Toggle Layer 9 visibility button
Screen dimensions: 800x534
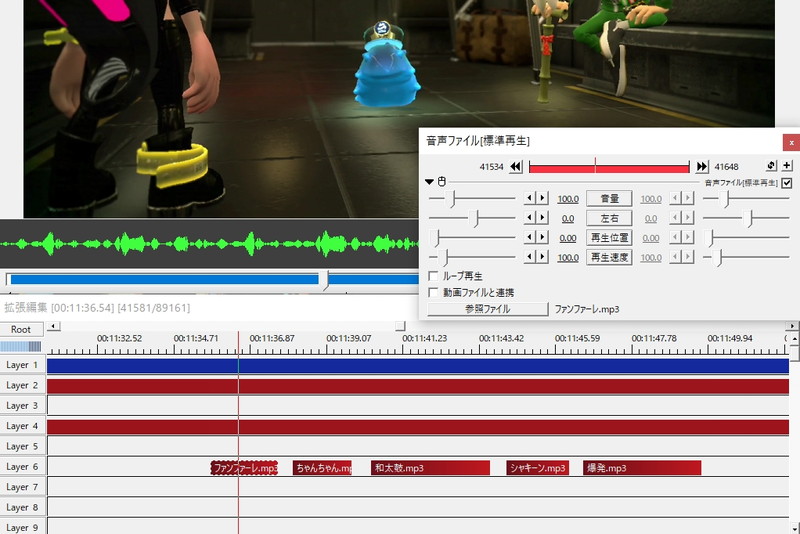(22, 526)
